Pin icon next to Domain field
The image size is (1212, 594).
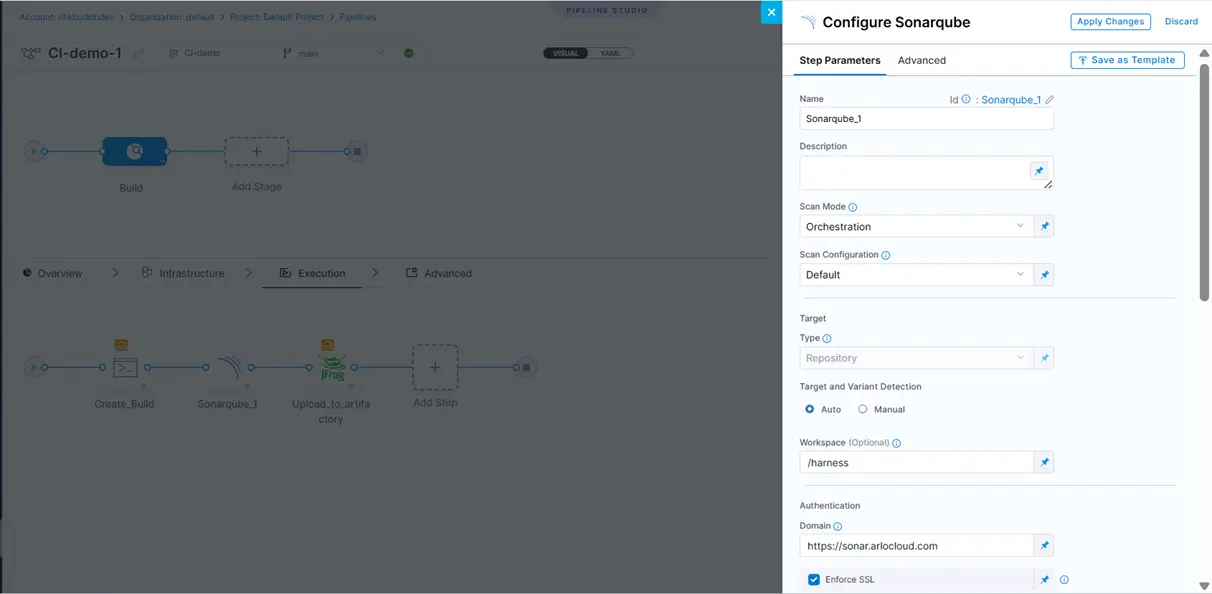coord(1044,546)
